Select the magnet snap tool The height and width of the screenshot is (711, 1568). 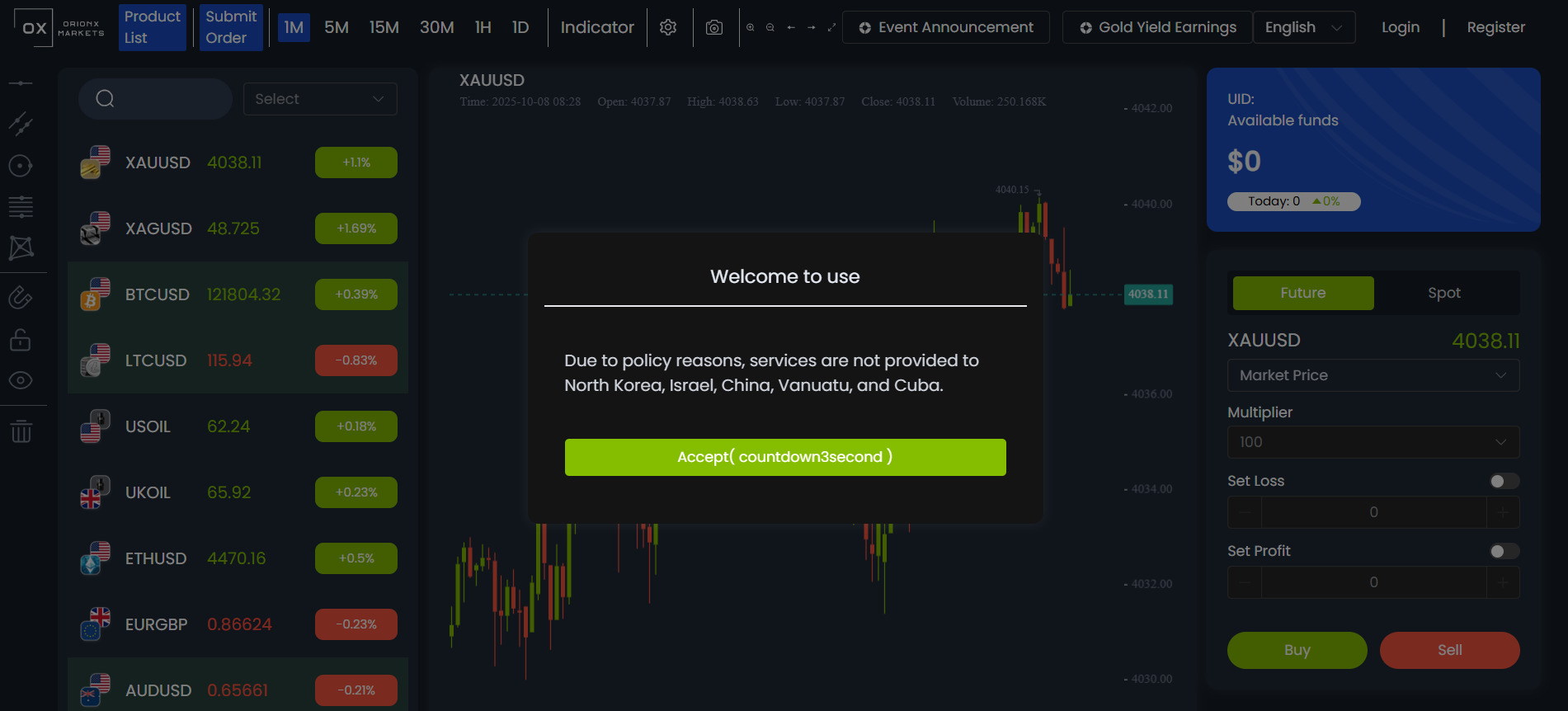click(21, 297)
